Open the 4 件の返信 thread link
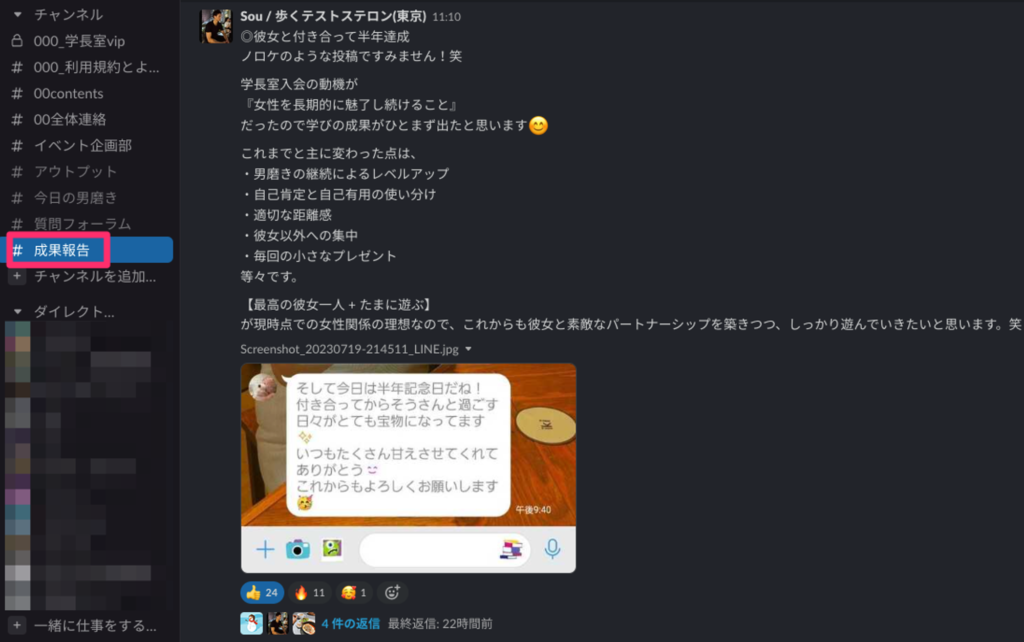This screenshot has height=642, width=1024. coord(351,624)
